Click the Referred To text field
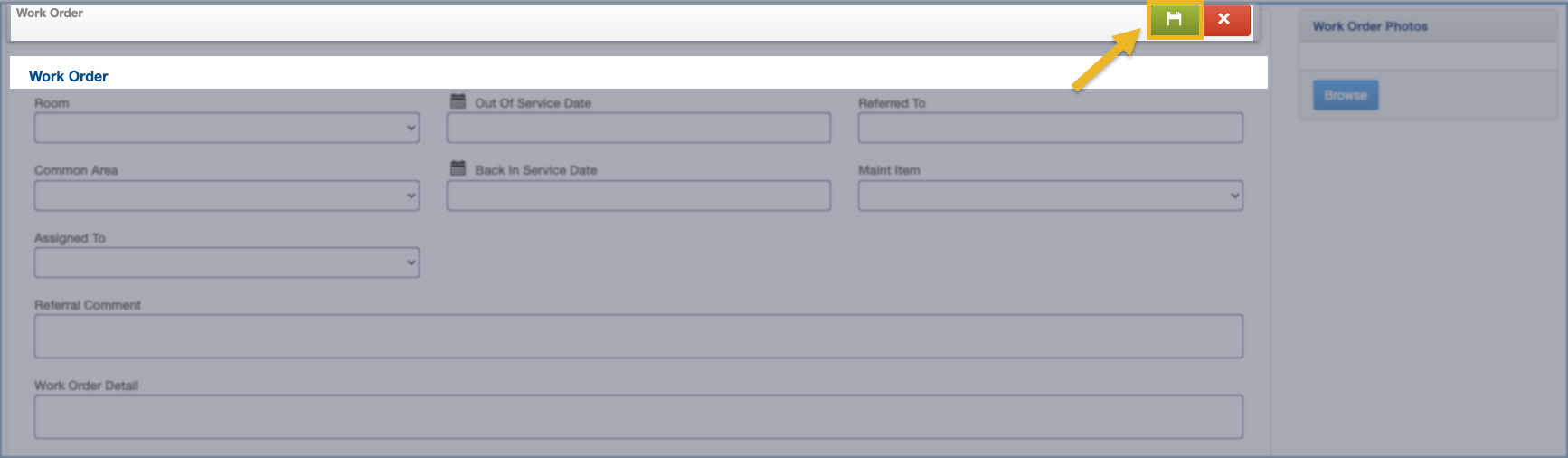The height and width of the screenshot is (458, 1568). pos(1050,128)
